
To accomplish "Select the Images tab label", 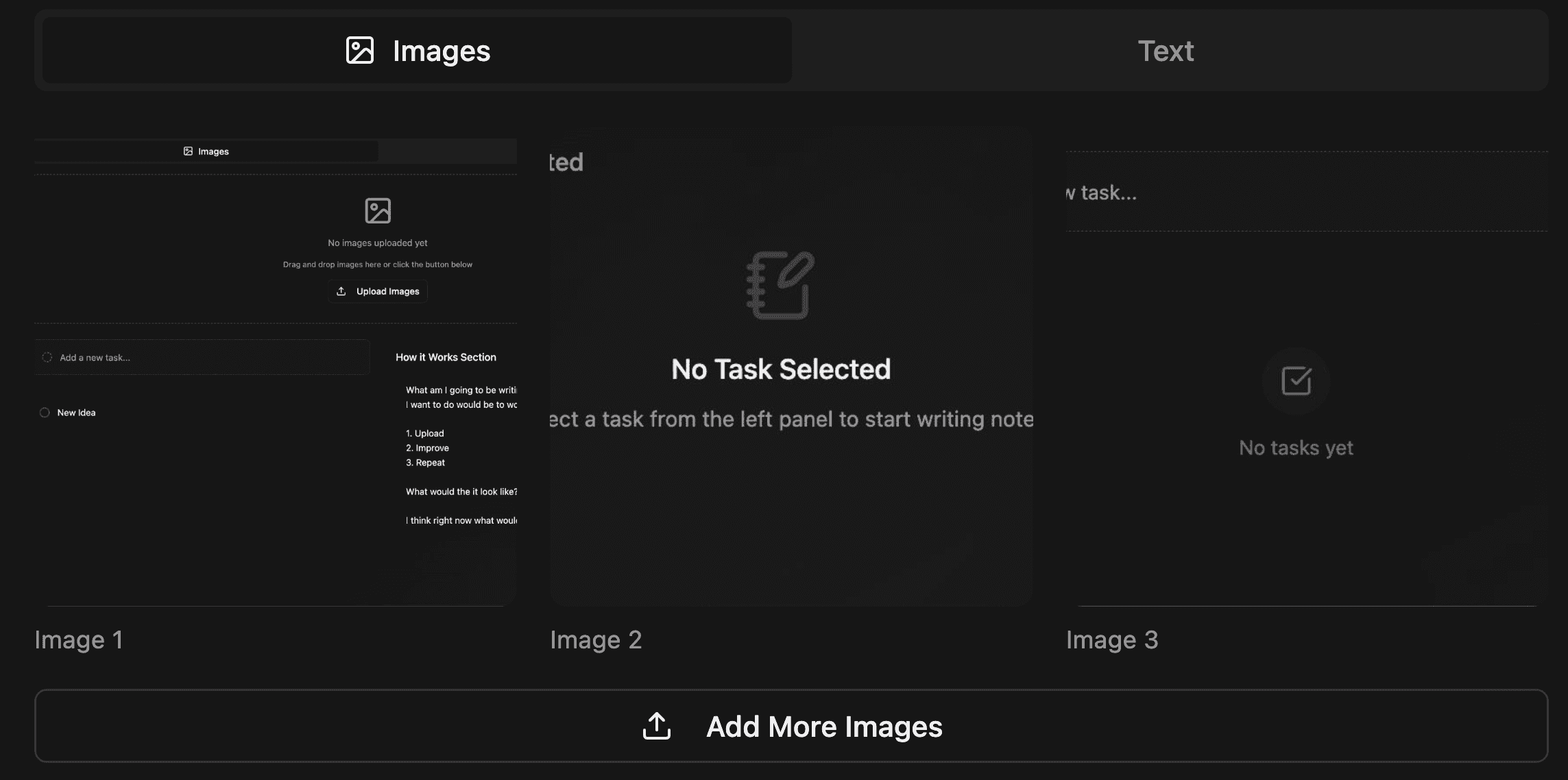I will point(441,51).
